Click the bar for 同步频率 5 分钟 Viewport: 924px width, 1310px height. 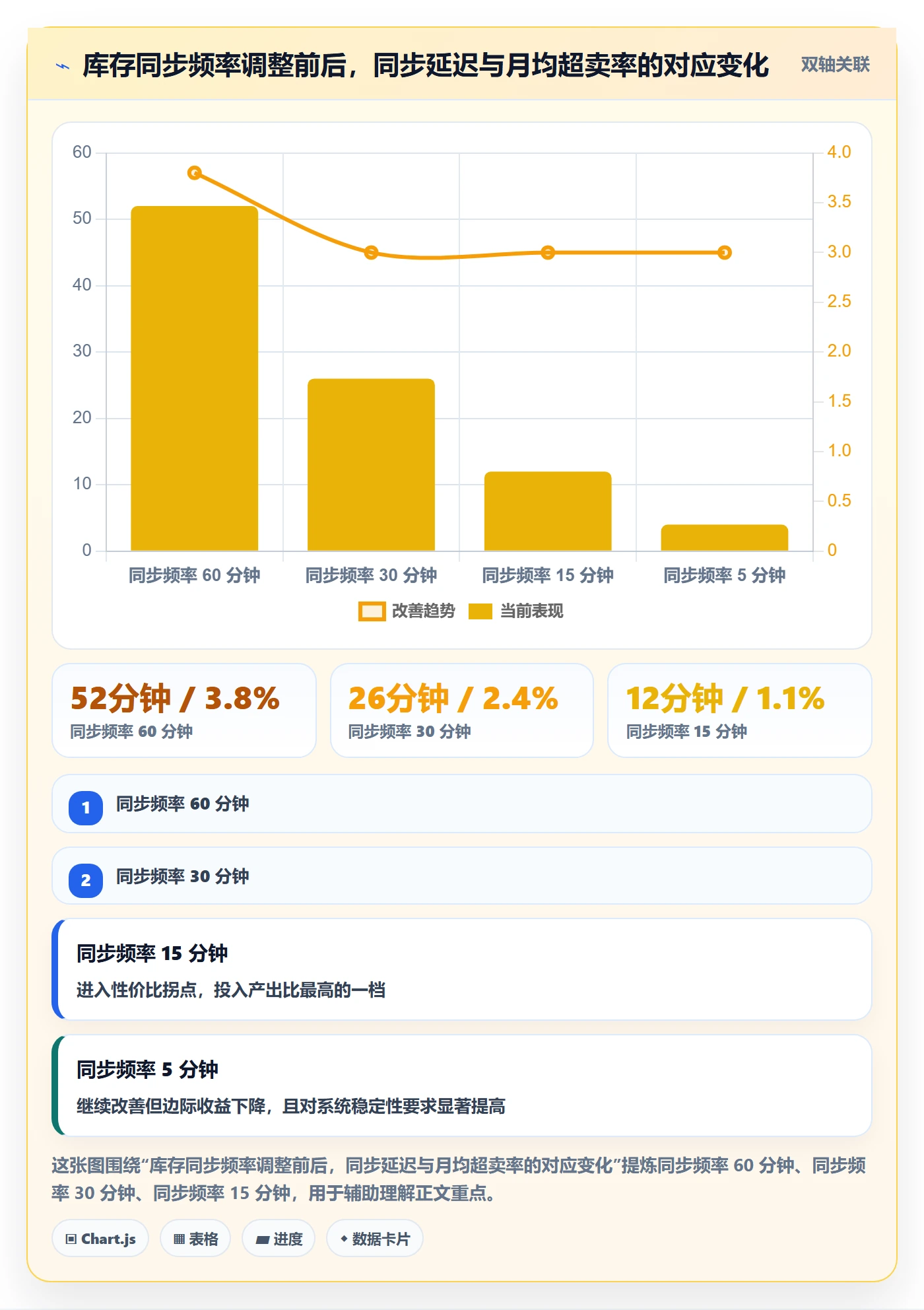(725, 537)
